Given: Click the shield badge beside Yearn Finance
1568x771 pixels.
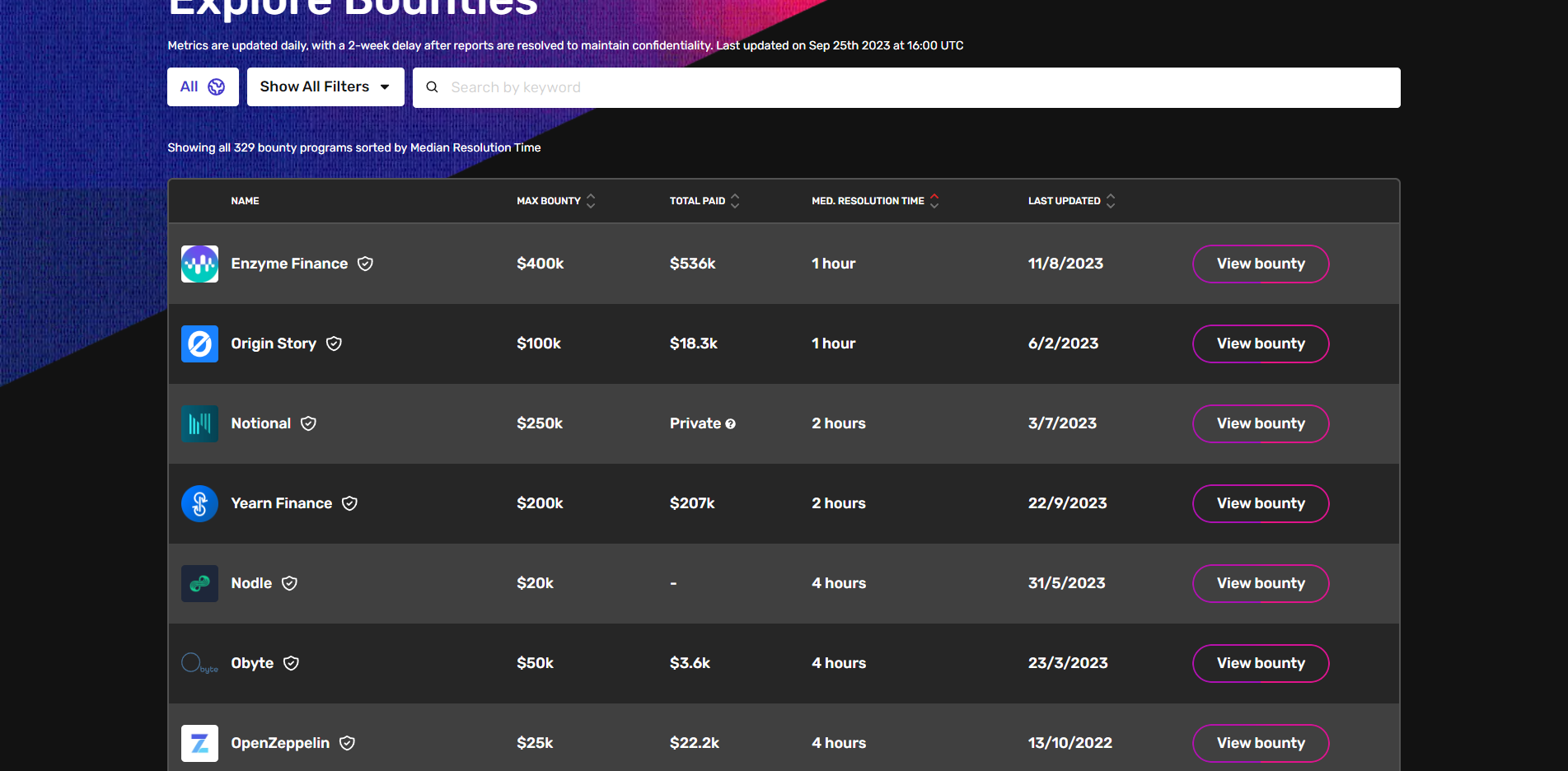Looking at the screenshot, I should point(349,503).
